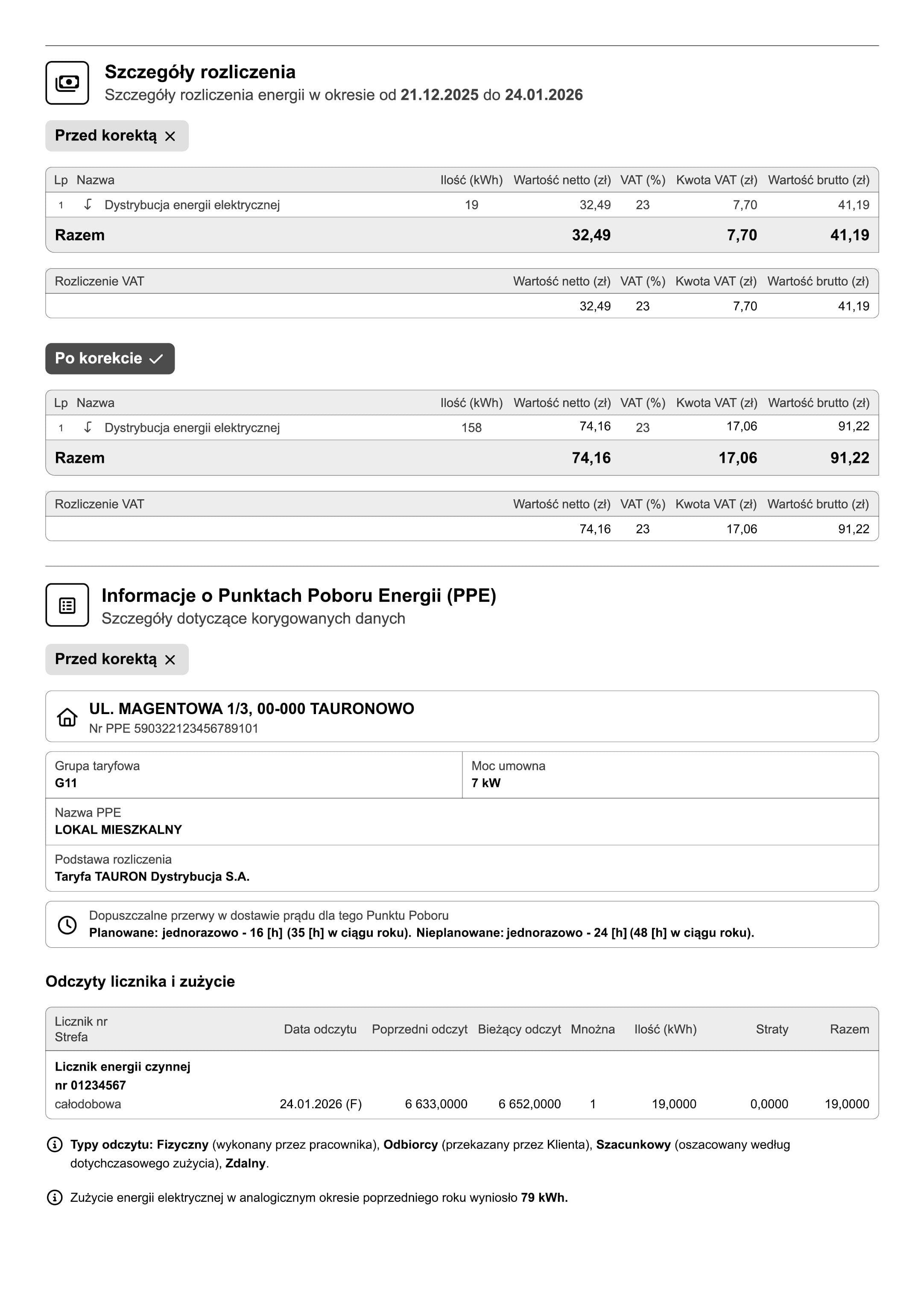Expand the Dystrybucja energii row arrow in Przed korektą table
The image size is (924, 1309).
click(88, 205)
